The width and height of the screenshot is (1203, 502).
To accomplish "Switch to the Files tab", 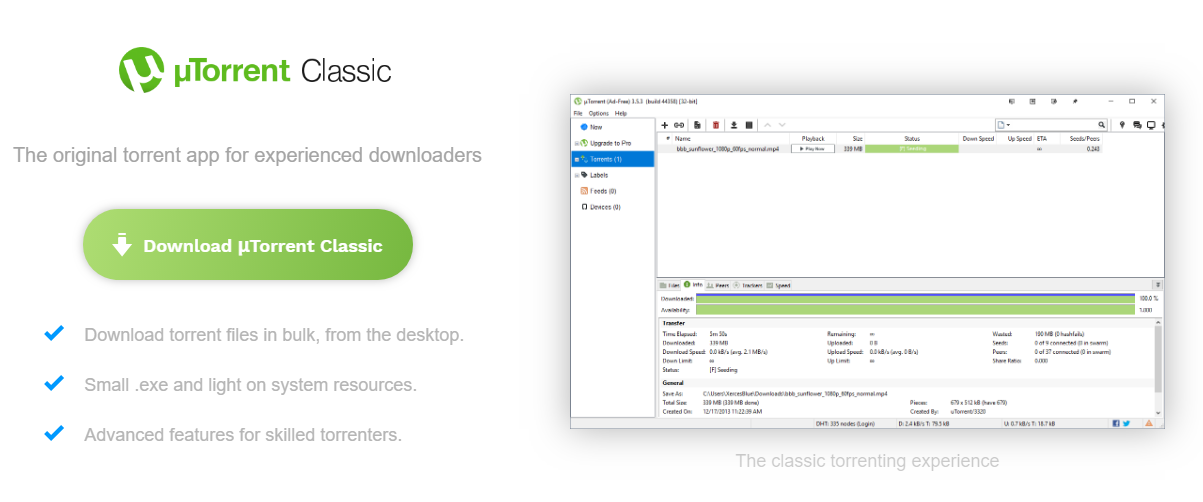I will pos(670,285).
